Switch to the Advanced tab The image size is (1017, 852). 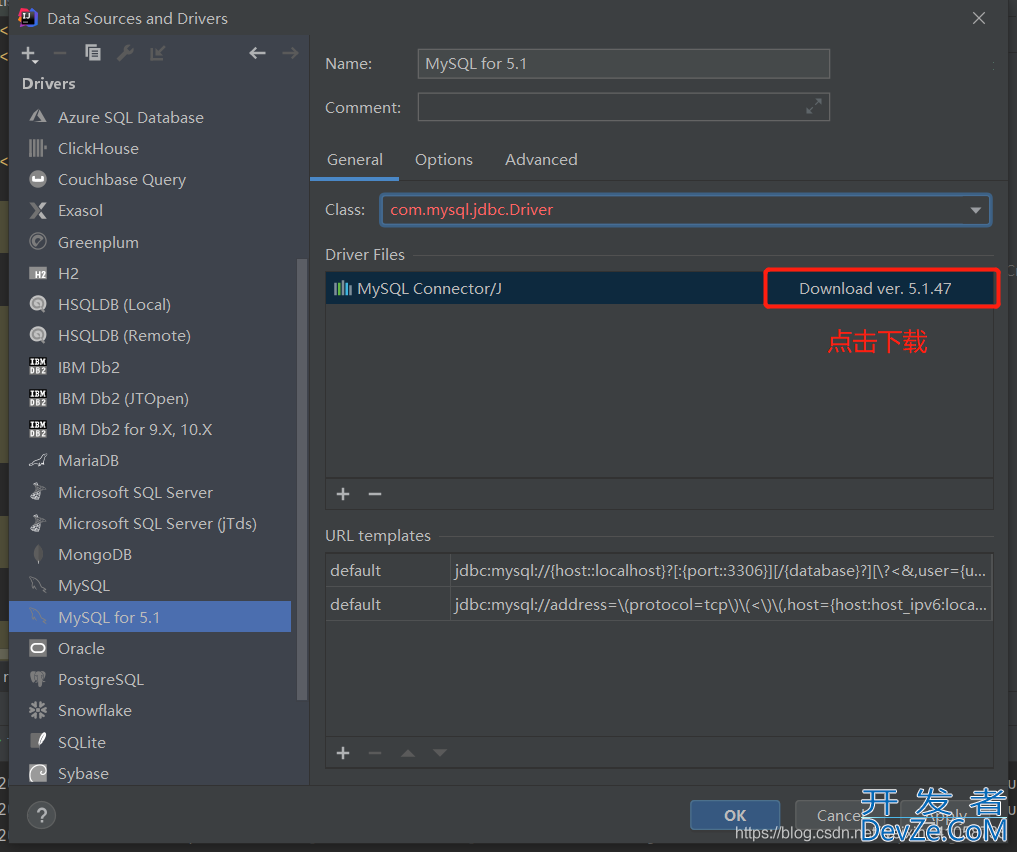[x=541, y=160]
